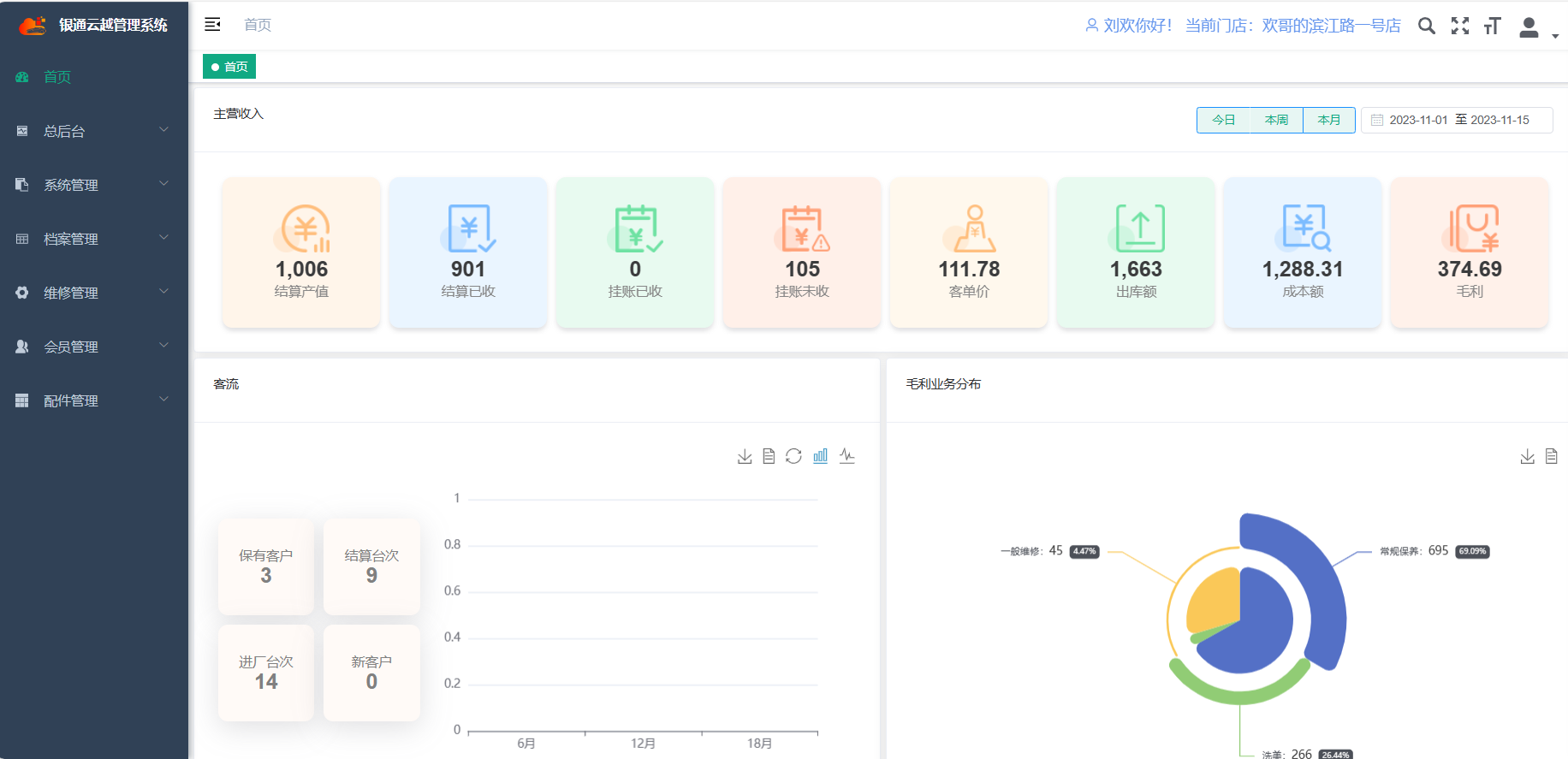1568x759 pixels.
Task: Switch 客流 chart to line type
Action: coord(847,456)
